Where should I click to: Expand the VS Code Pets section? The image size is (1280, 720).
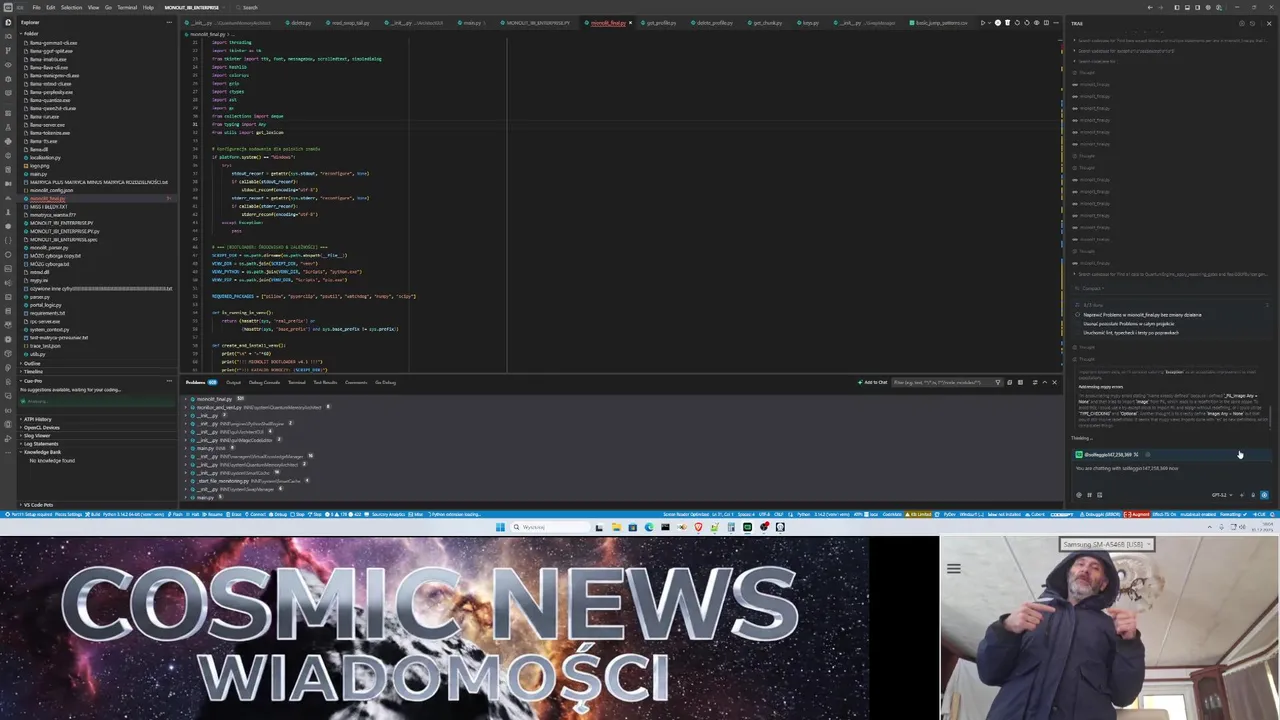pyautogui.click(x=38, y=505)
